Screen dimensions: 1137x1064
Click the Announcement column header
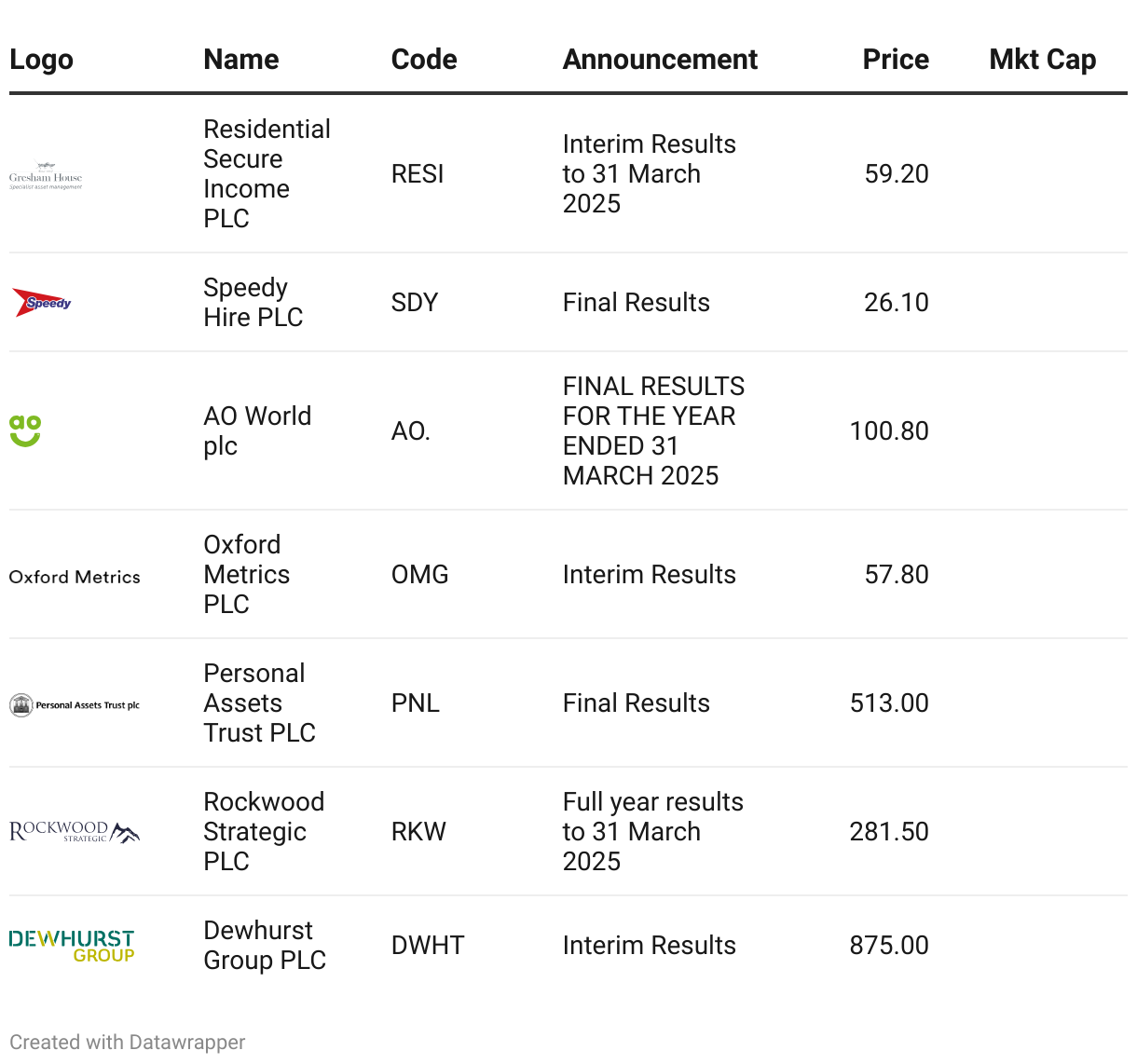660,60
